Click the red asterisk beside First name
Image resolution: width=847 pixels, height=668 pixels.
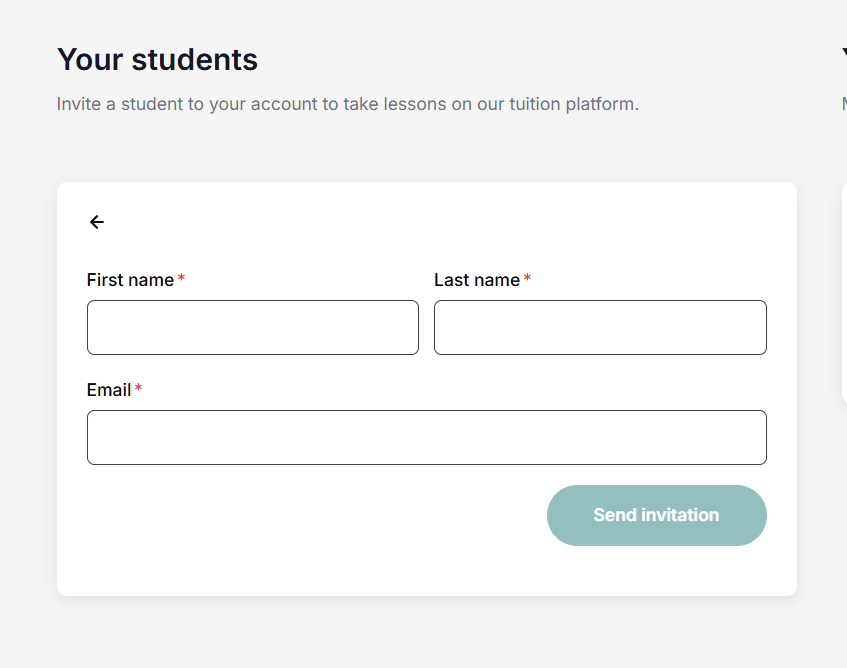(x=181, y=280)
